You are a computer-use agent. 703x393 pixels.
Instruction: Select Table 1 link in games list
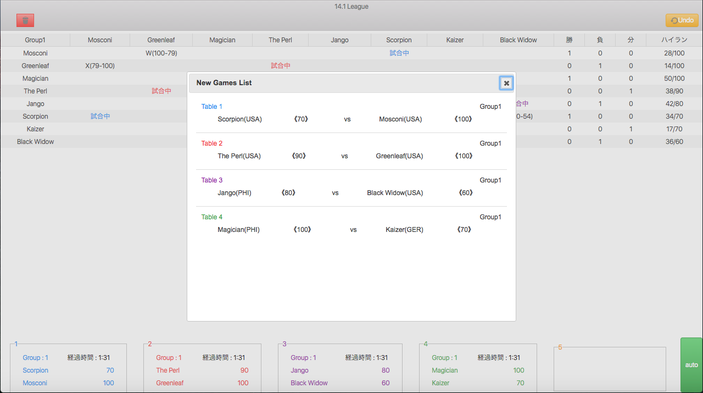(x=212, y=107)
